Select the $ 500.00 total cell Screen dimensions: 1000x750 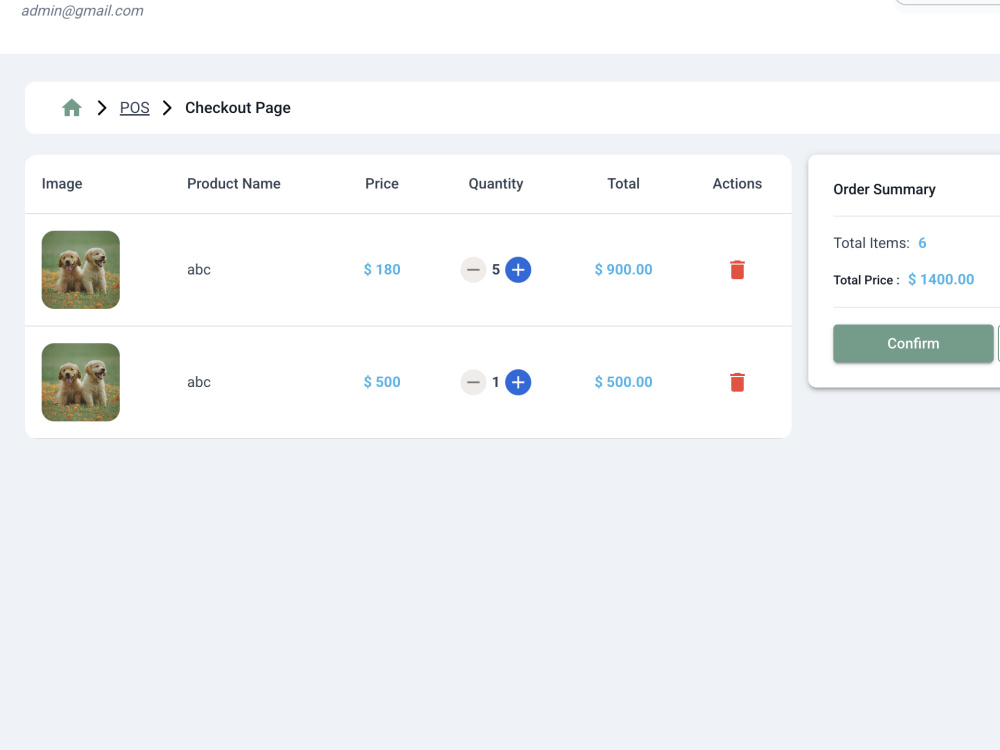coord(623,382)
